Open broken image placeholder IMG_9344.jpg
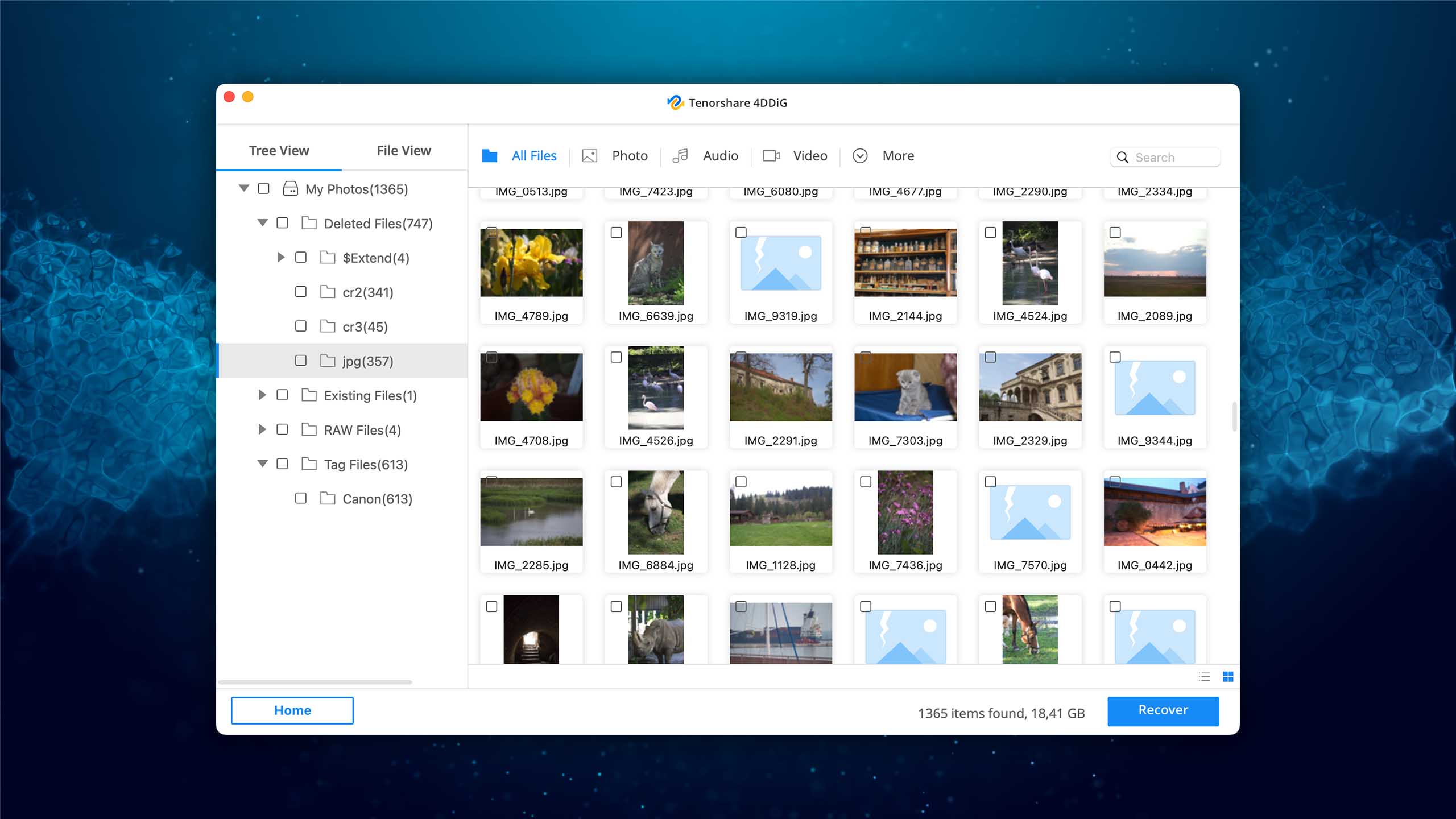The image size is (1456, 819). 1155,388
